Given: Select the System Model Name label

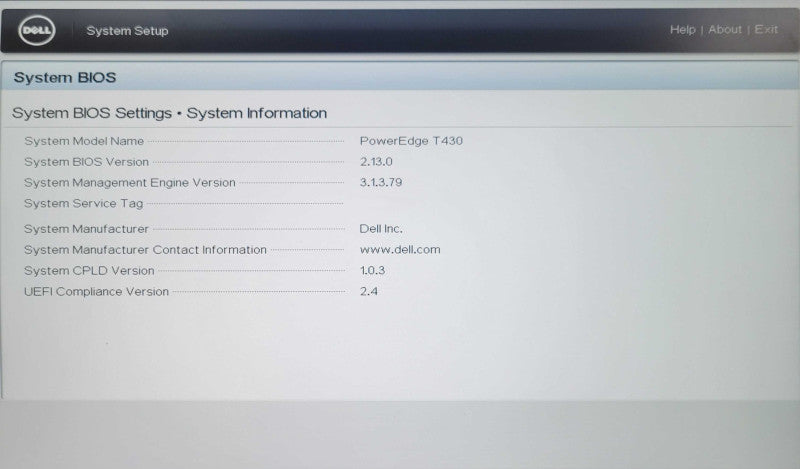Looking at the screenshot, I should 84,141.
